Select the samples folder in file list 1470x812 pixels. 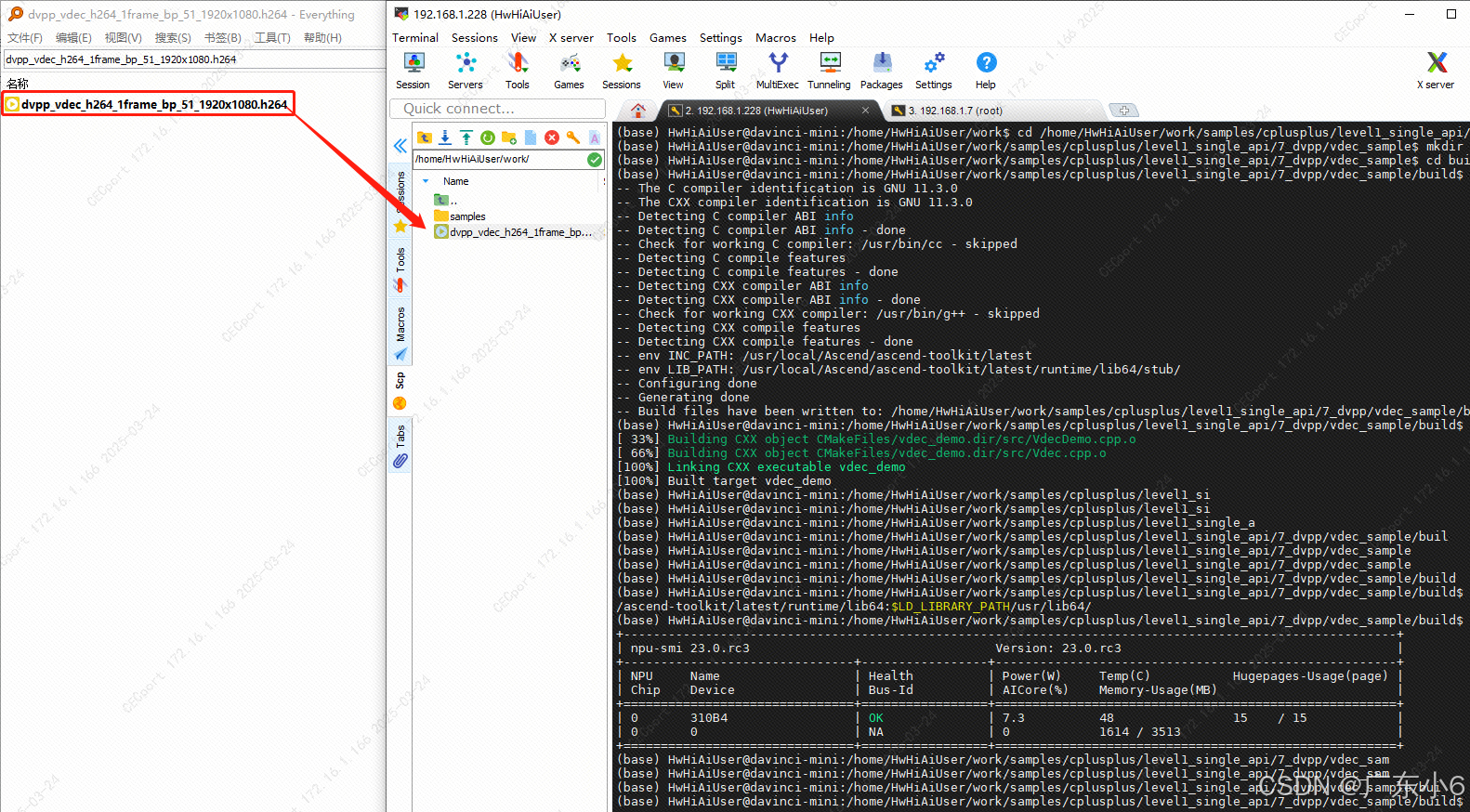468,216
